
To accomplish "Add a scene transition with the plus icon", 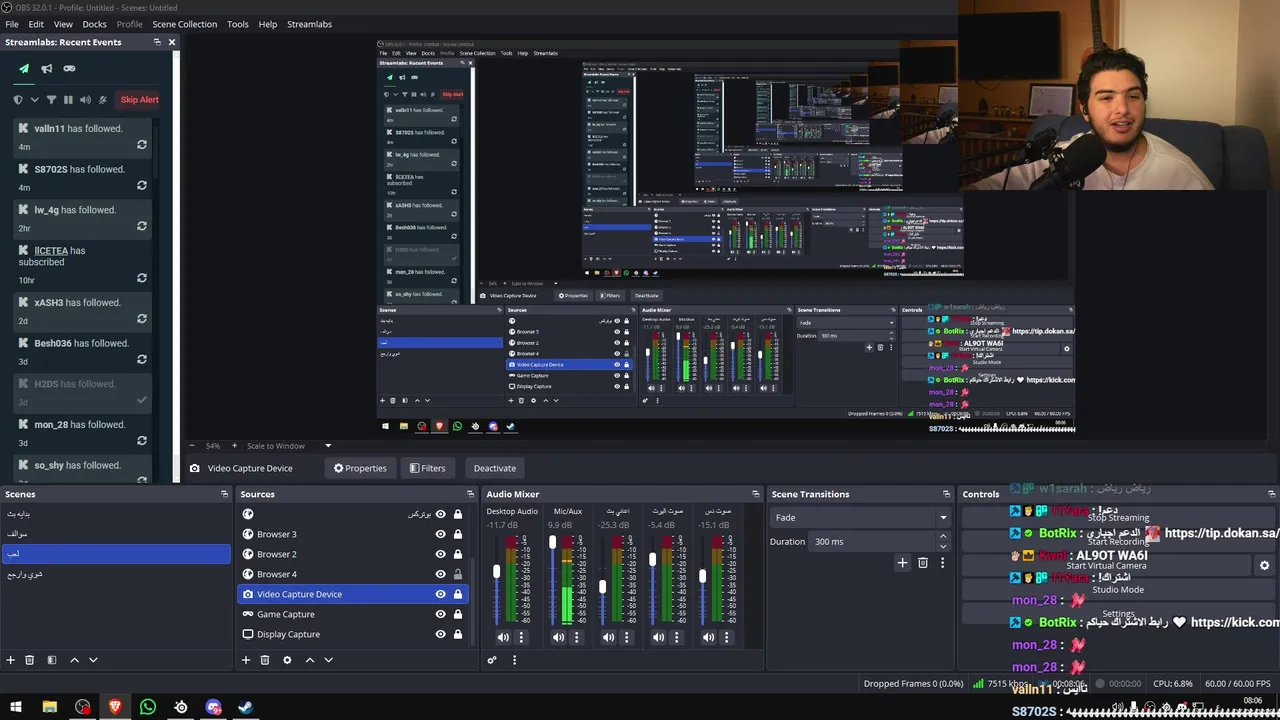I will point(902,563).
